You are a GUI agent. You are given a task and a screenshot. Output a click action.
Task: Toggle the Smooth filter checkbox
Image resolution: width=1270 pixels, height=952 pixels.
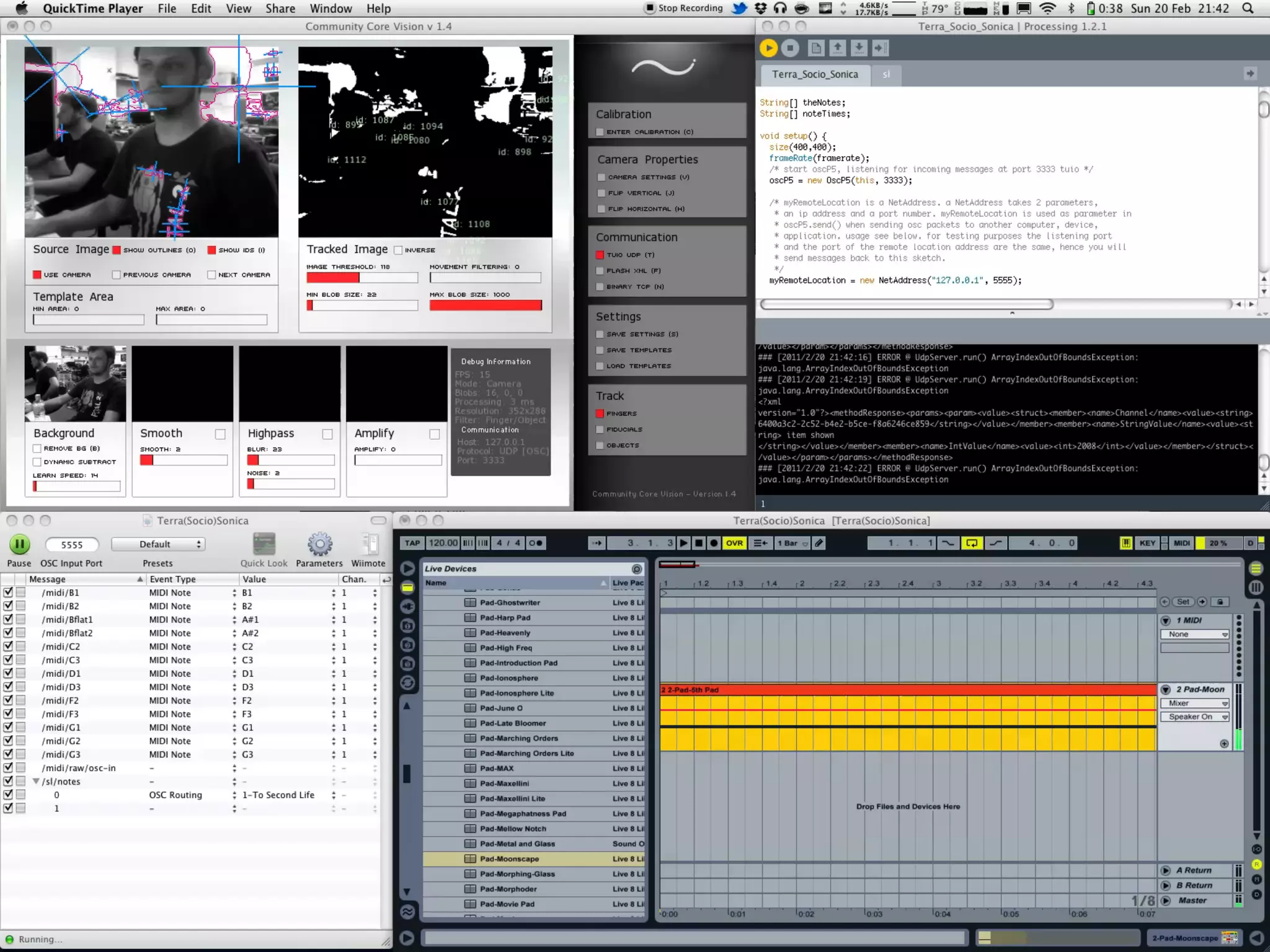click(x=220, y=434)
